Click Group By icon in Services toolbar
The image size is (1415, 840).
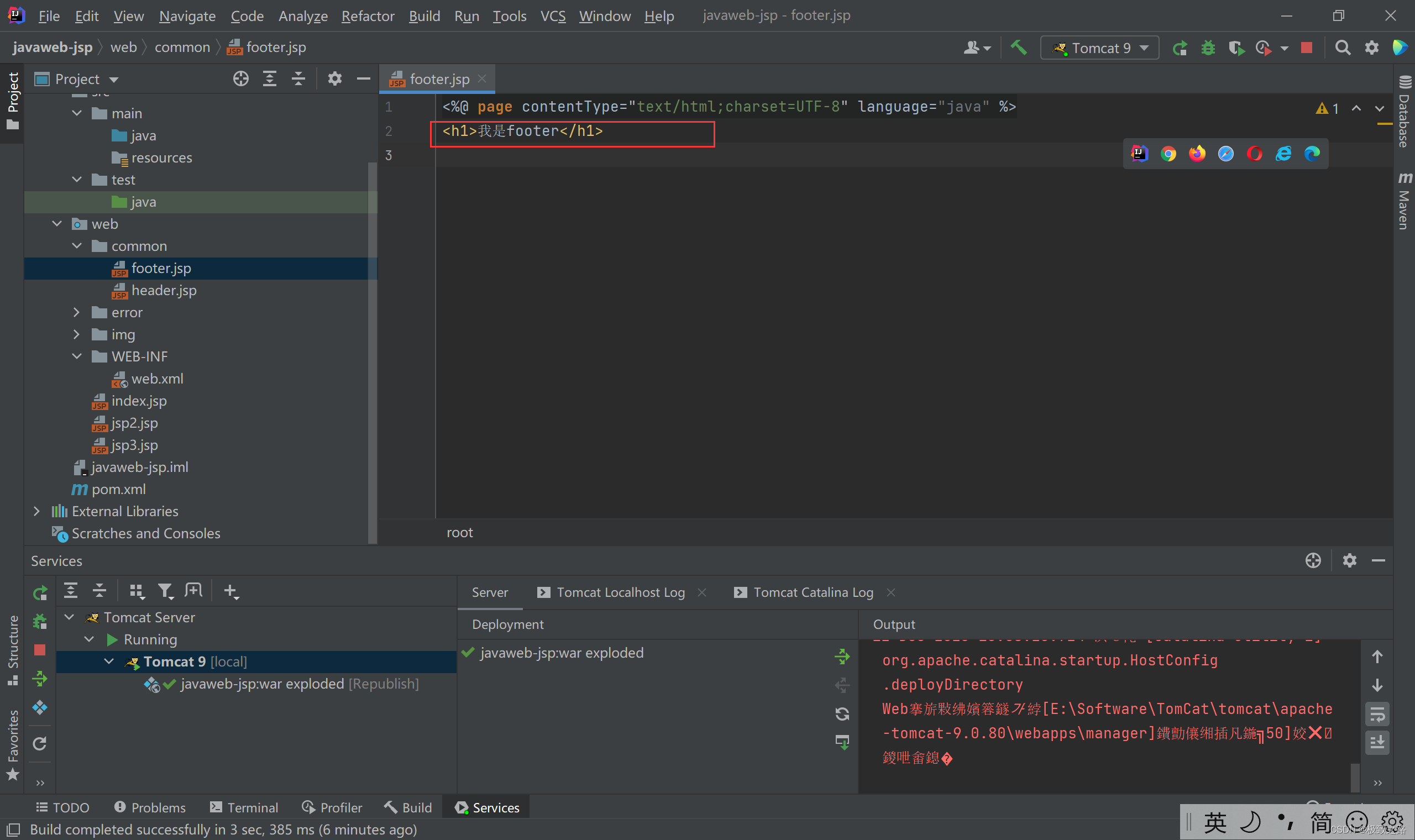[x=137, y=591]
